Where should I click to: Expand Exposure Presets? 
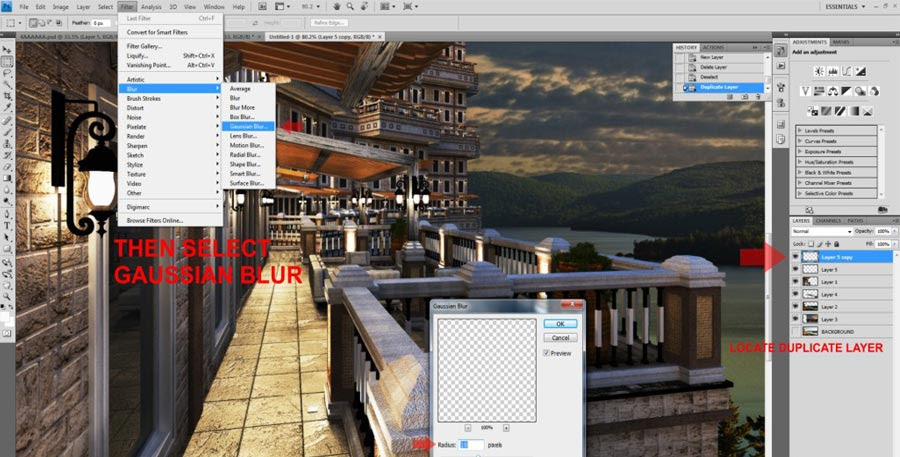[800, 152]
